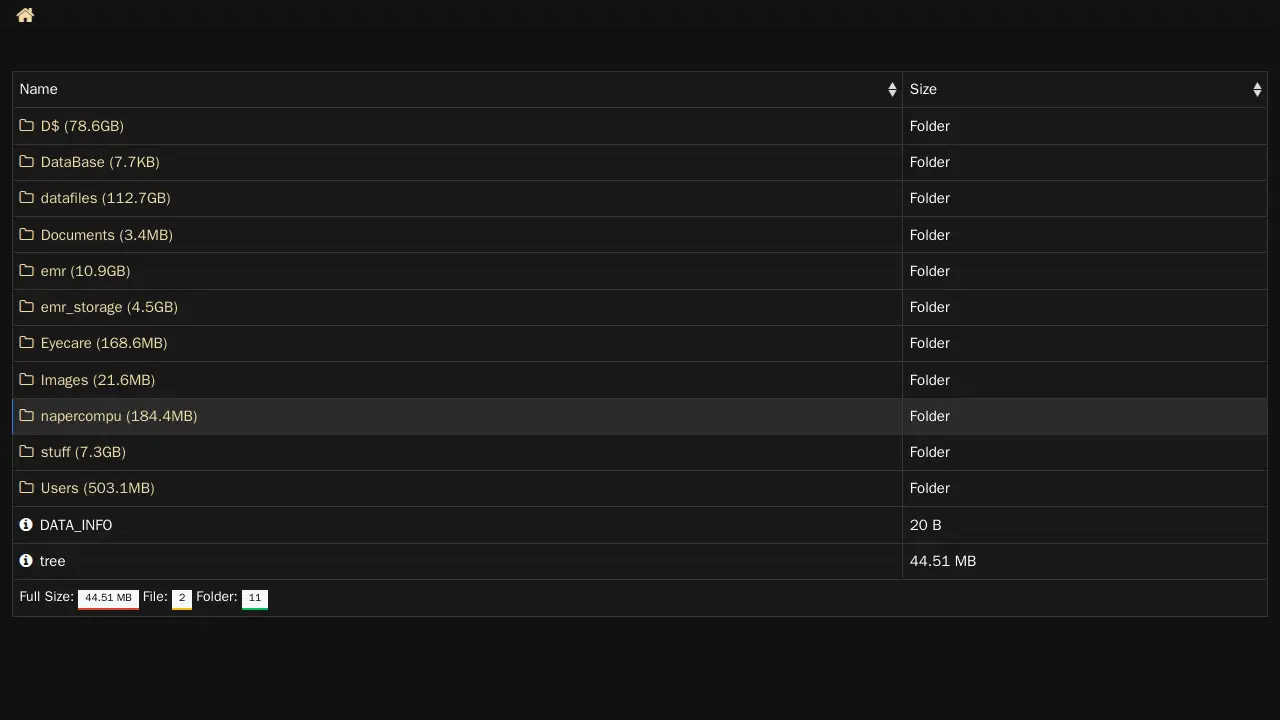Open the Images (21.6MB) folder

click(x=97, y=380)
